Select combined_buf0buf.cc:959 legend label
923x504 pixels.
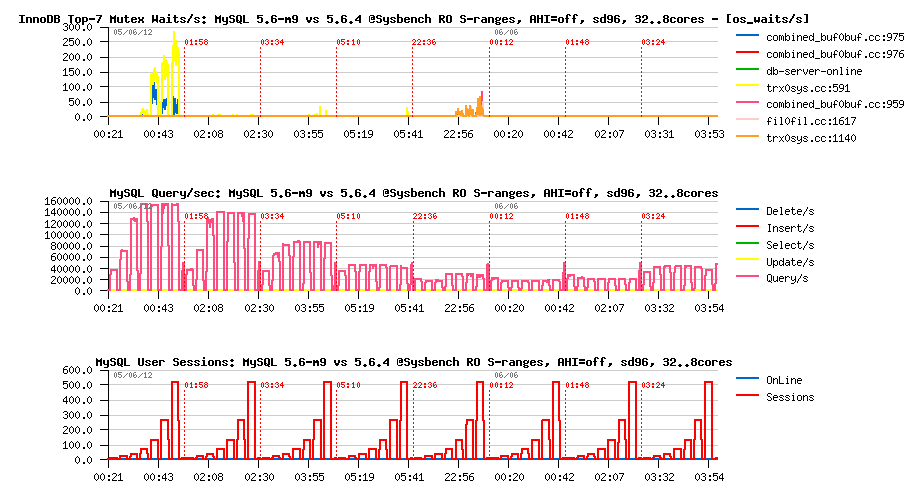tap(835, 104)
